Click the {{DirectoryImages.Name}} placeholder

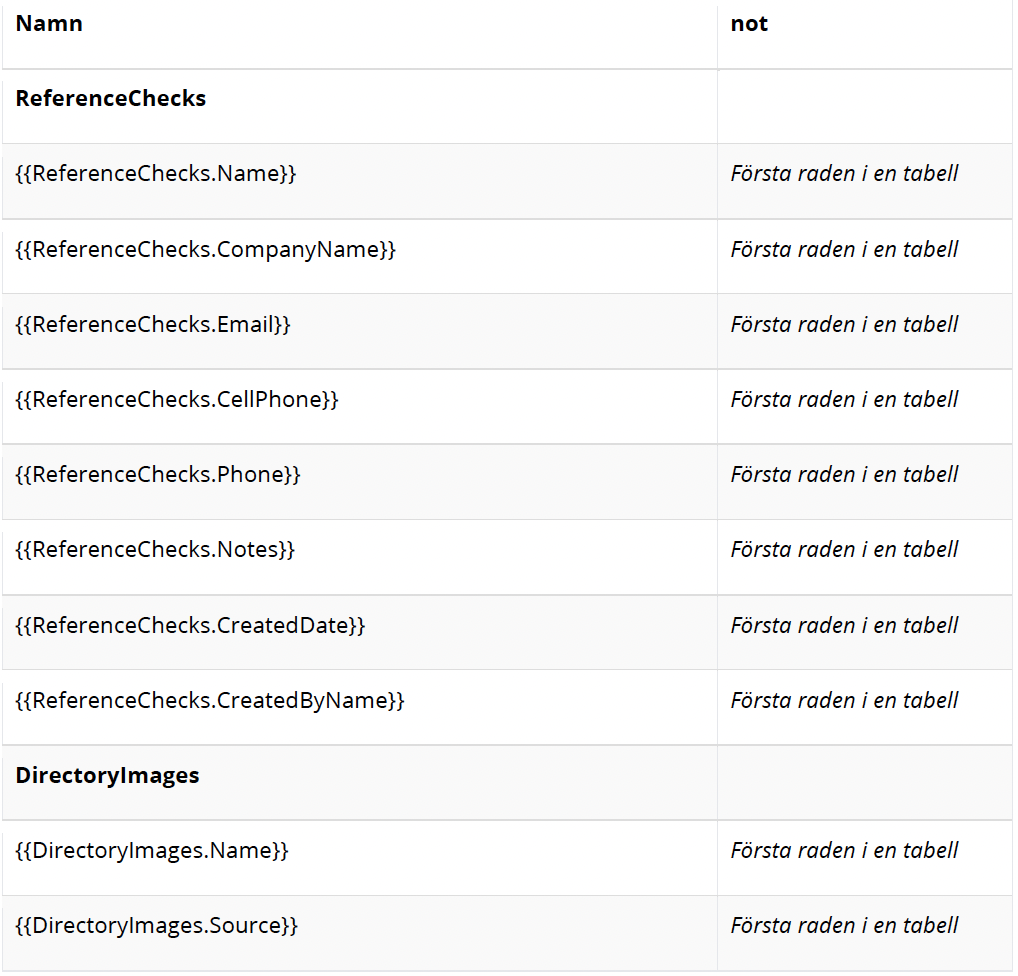(x=151, y=850)
